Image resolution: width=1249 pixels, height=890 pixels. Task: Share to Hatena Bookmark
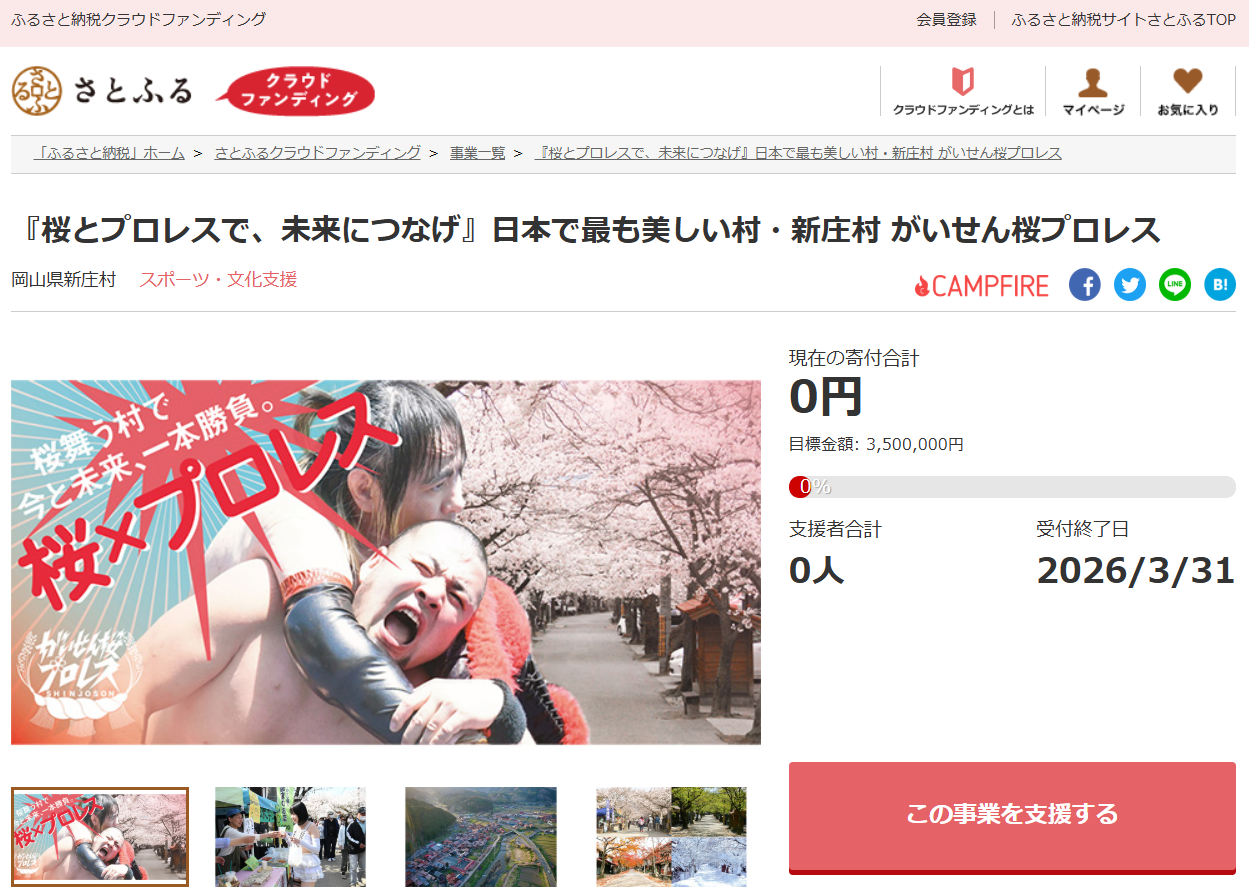click(x=1219, y=285)
